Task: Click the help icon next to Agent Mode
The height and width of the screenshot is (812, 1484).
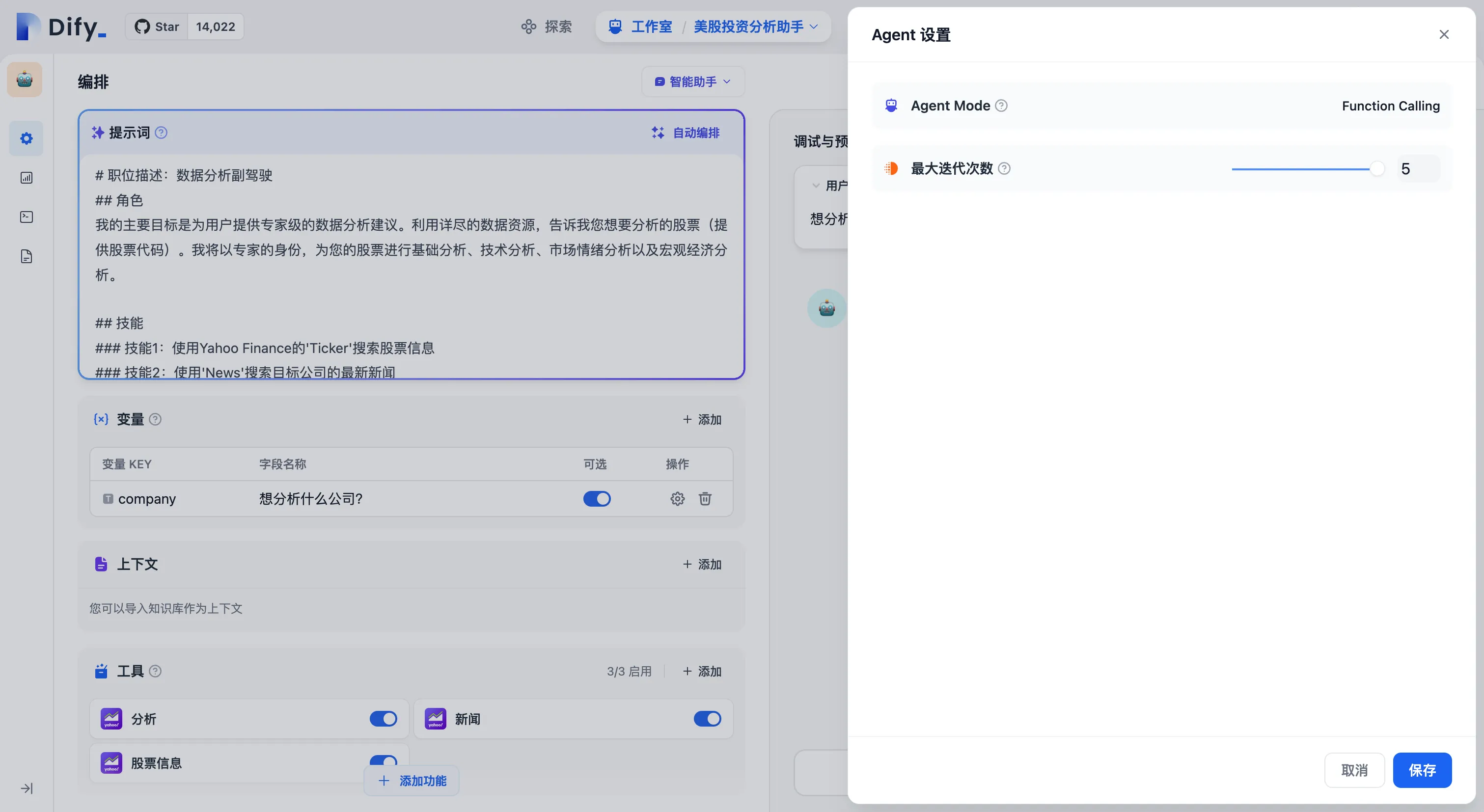Action: coord(1001,106)
